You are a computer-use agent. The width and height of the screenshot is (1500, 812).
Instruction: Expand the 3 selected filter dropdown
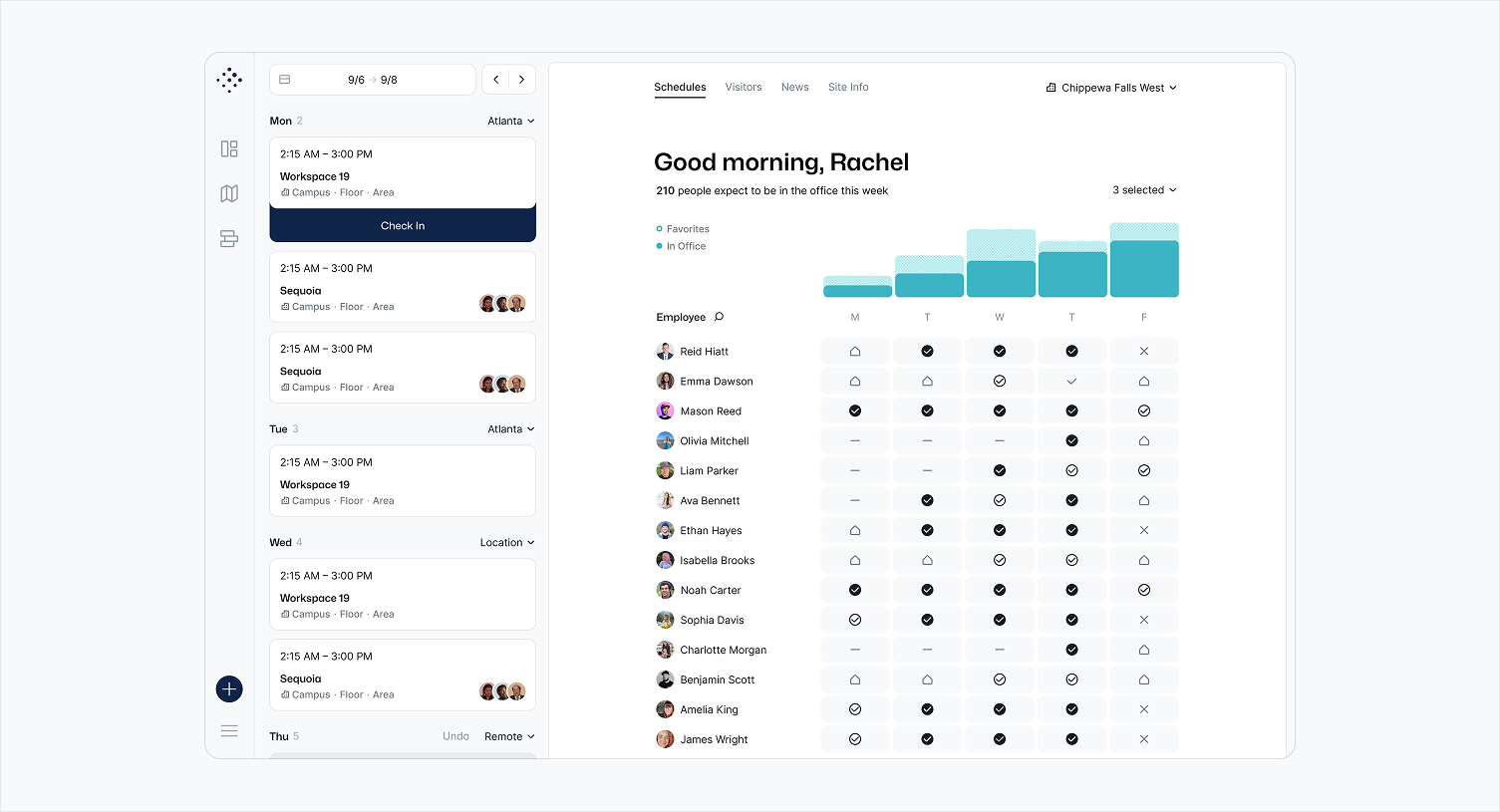point(1144,190)
